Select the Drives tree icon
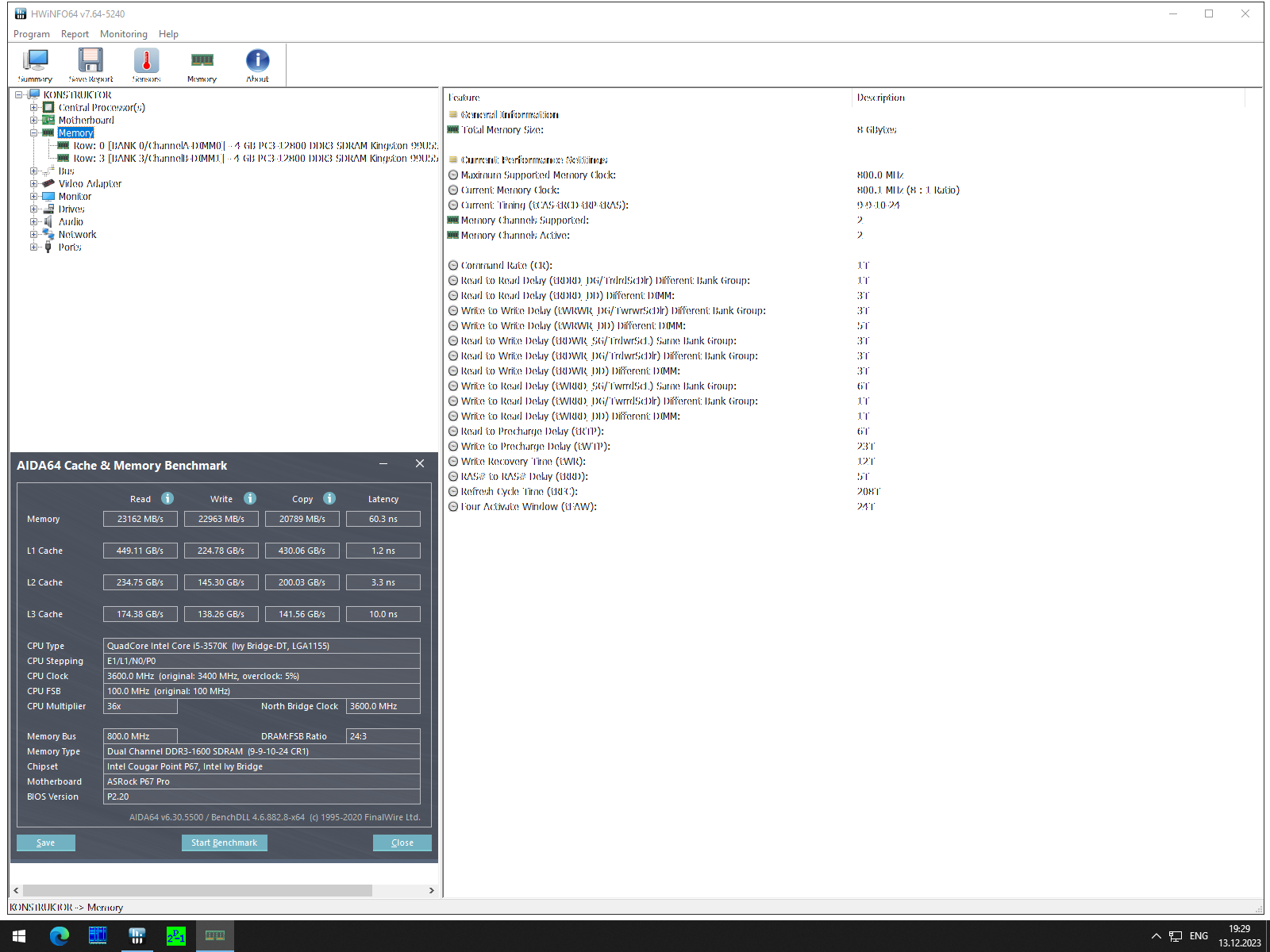The height and width of the screenshot is (952, 1270). click(48, 209)
